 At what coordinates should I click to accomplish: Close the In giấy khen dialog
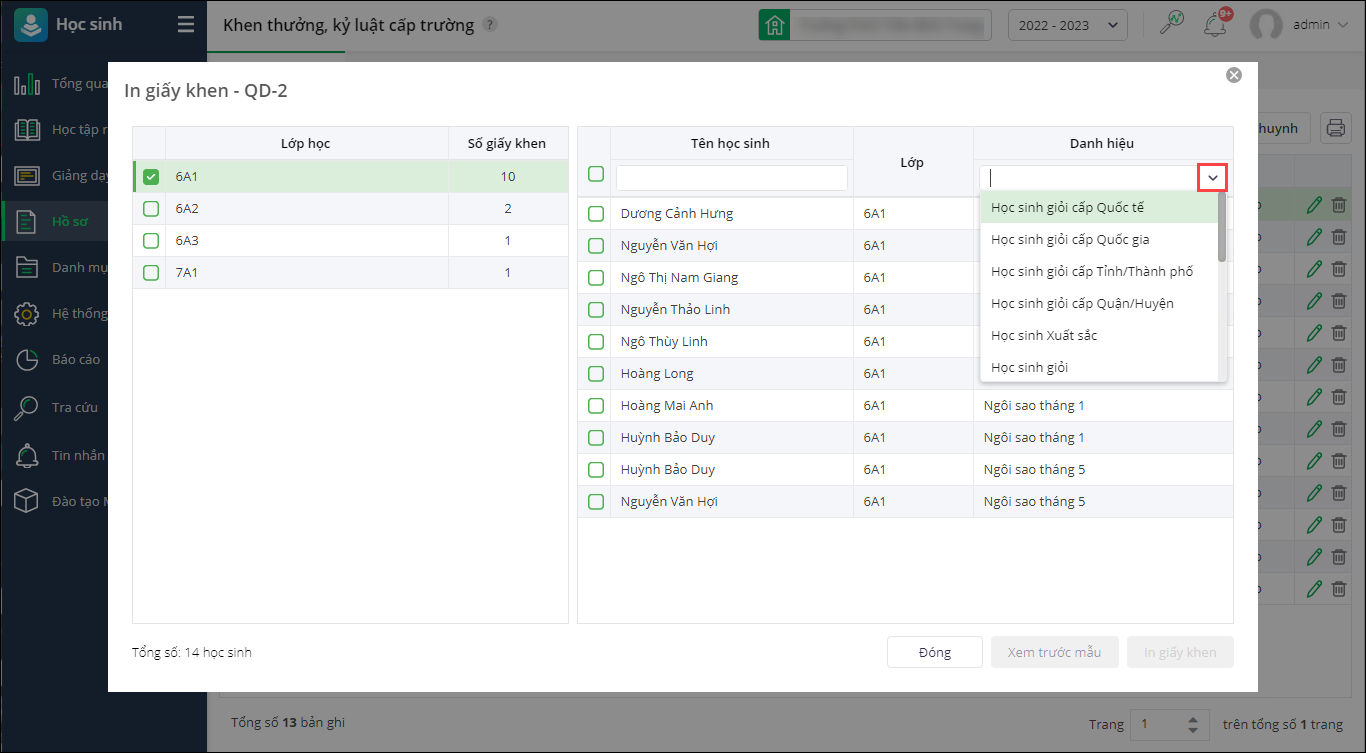pyautogui.click(x=1234, y=75)
